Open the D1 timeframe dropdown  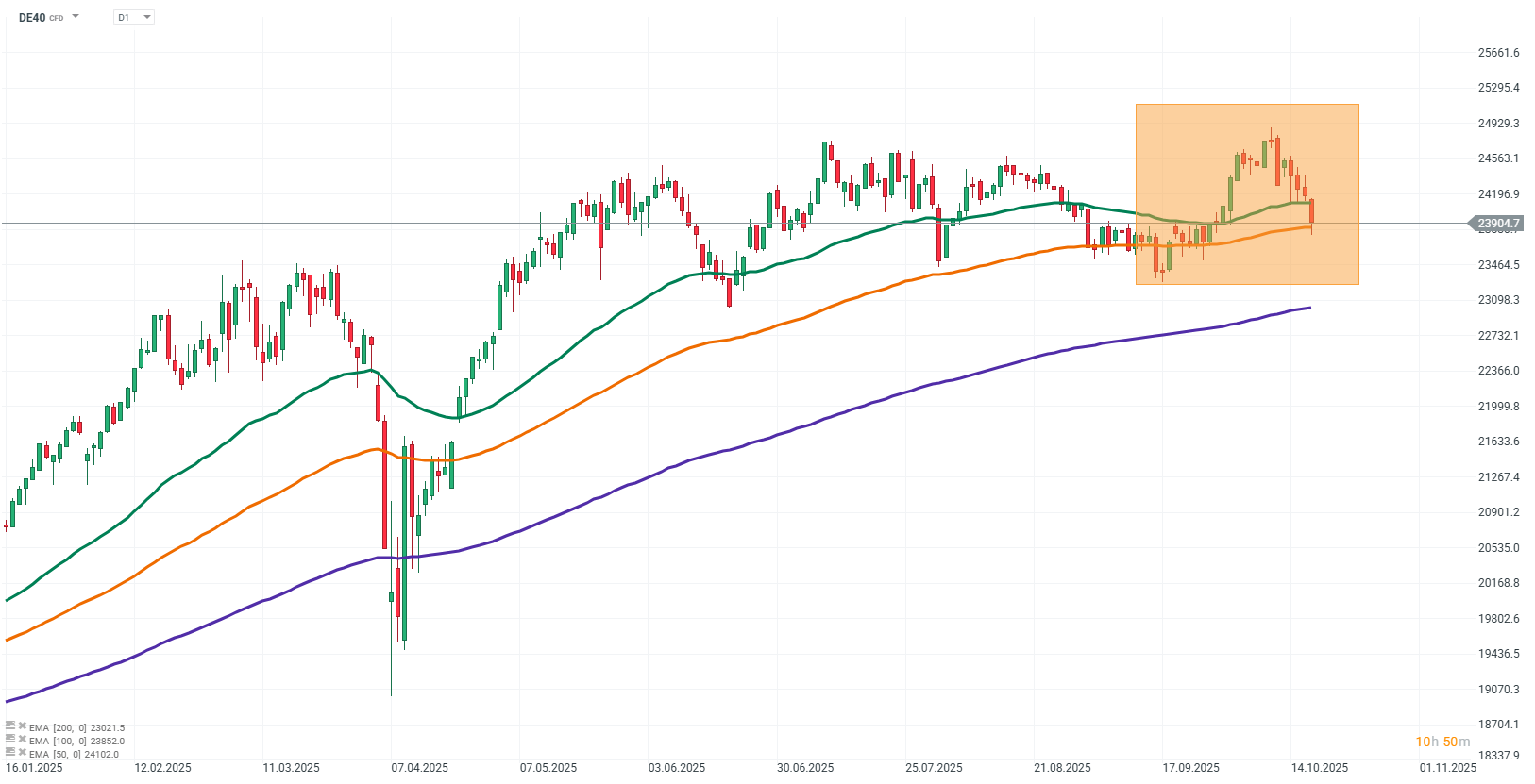133,17
